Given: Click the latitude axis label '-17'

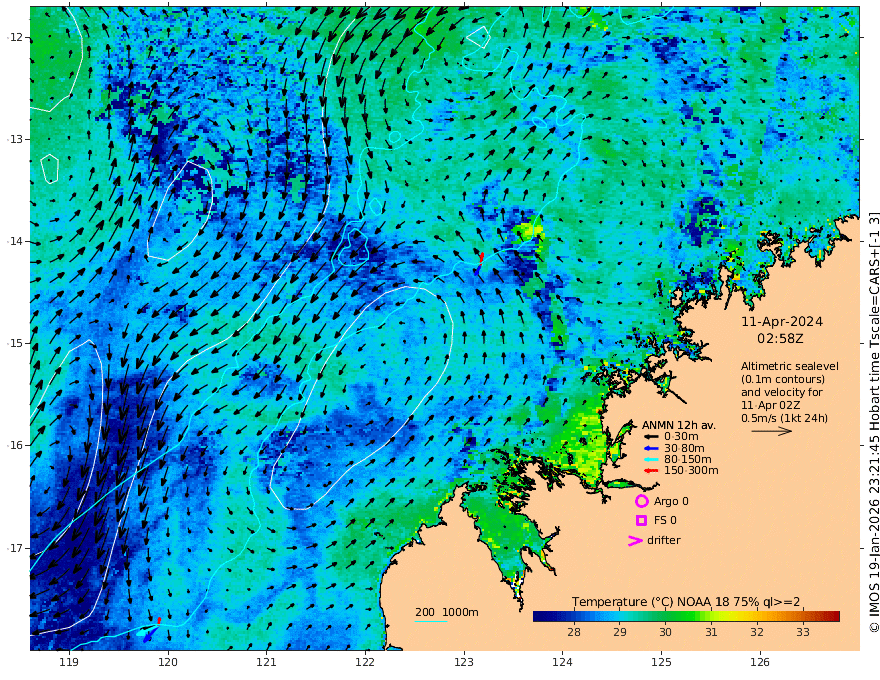Looking at the screenshot, I should pos(15,548).
